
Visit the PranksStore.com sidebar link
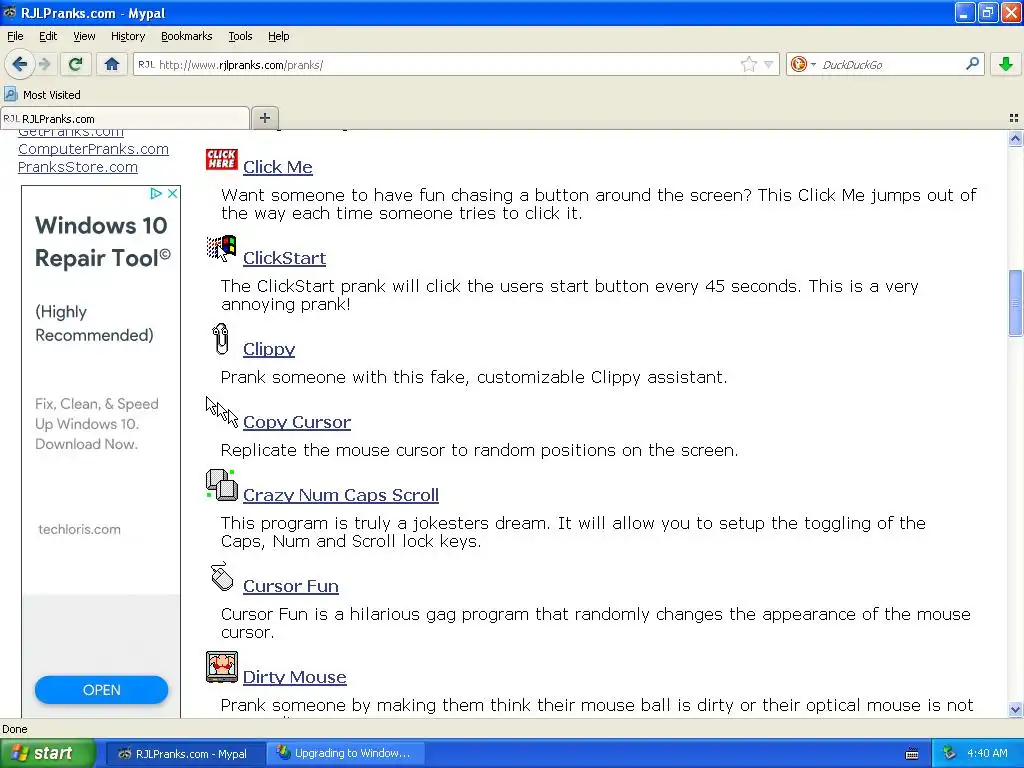(x=78, y=167)
